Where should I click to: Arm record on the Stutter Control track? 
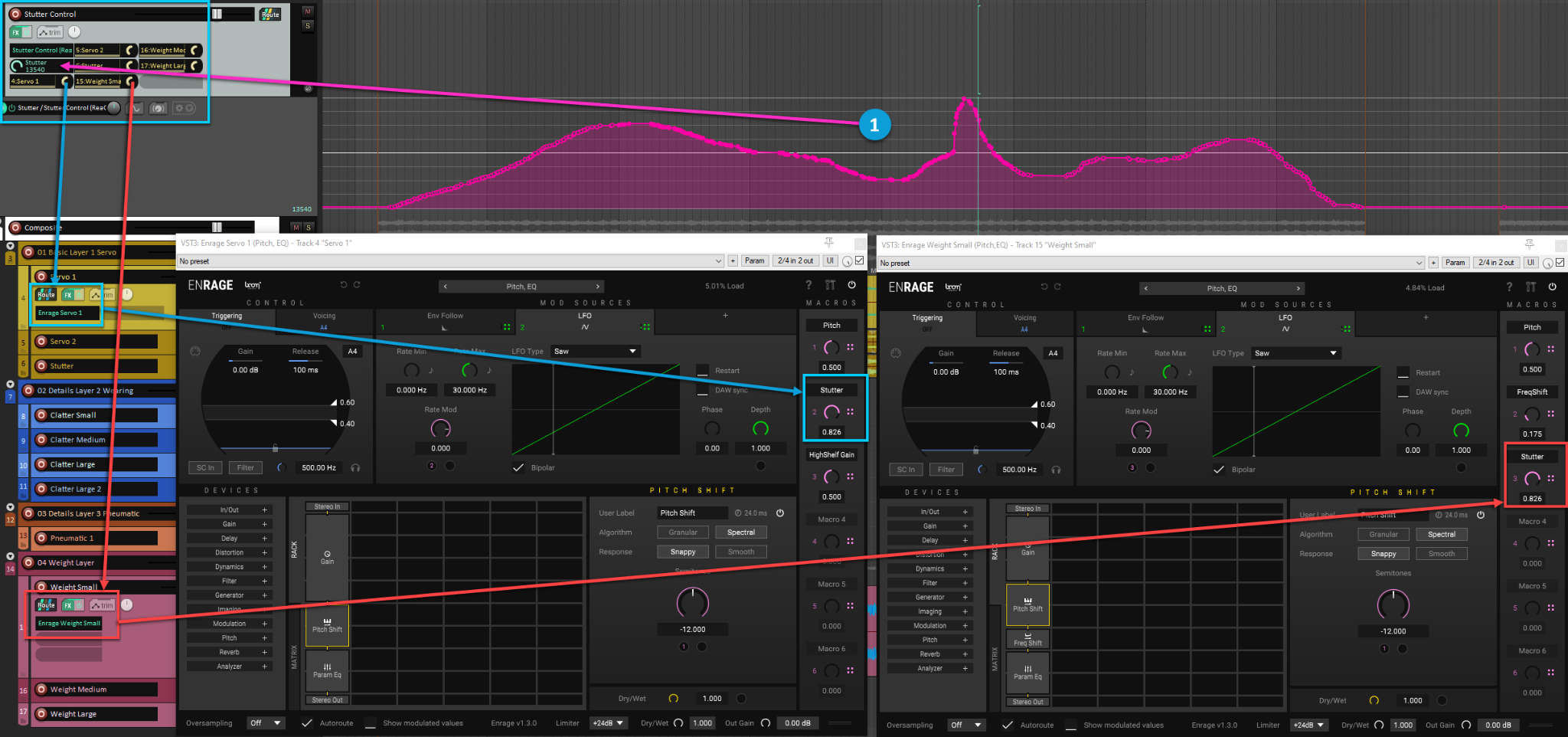coord(15,14)
